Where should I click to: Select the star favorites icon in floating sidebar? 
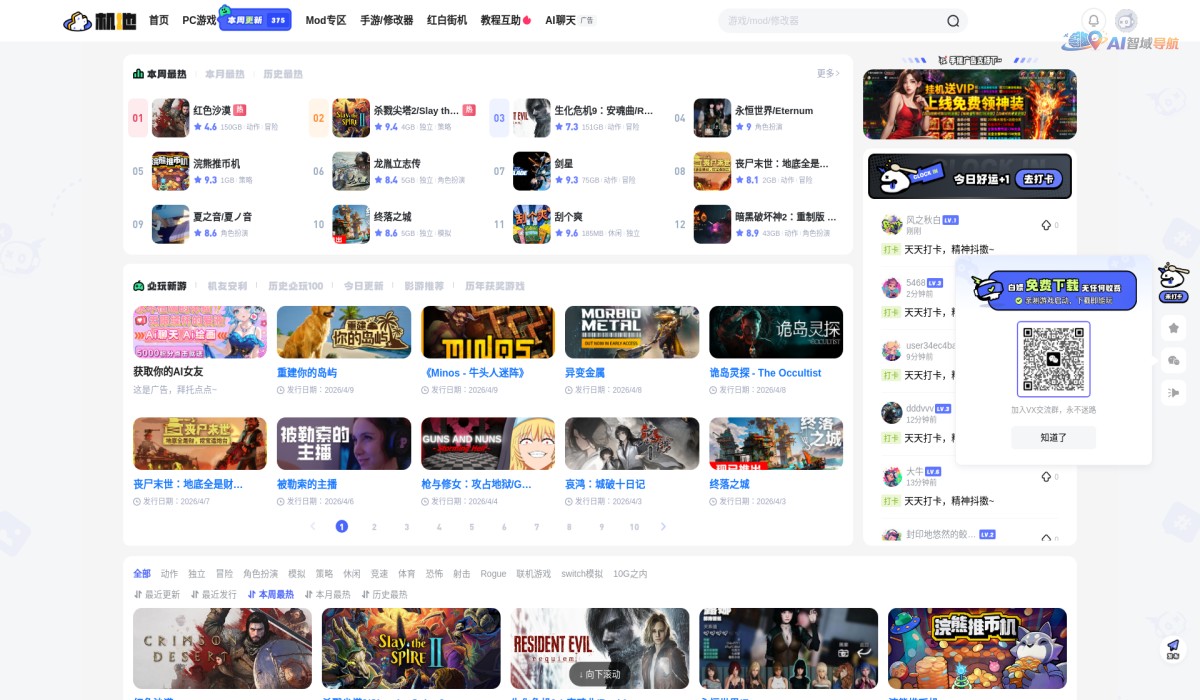1173,327
